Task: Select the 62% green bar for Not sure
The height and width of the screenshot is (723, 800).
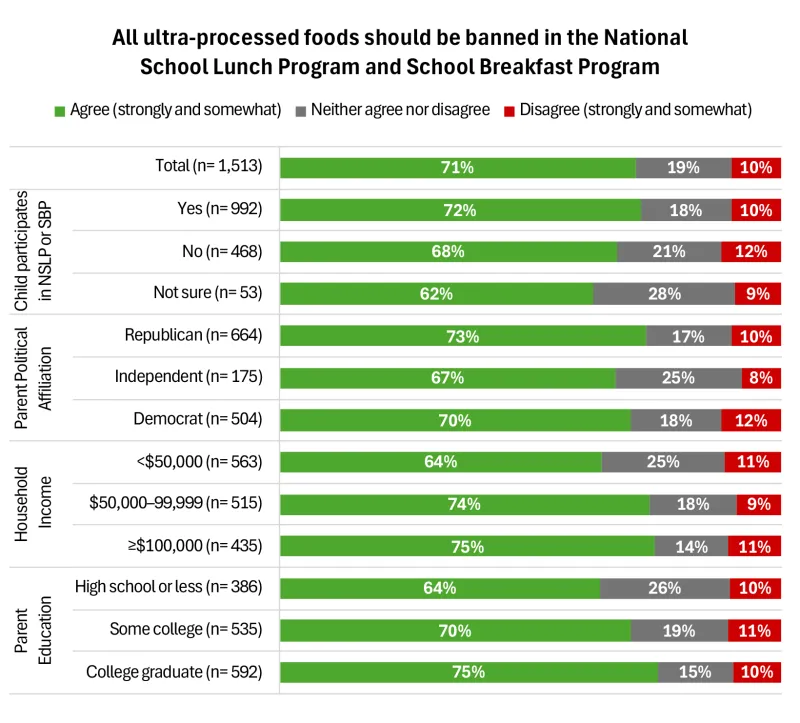Action: coord(436,294)
